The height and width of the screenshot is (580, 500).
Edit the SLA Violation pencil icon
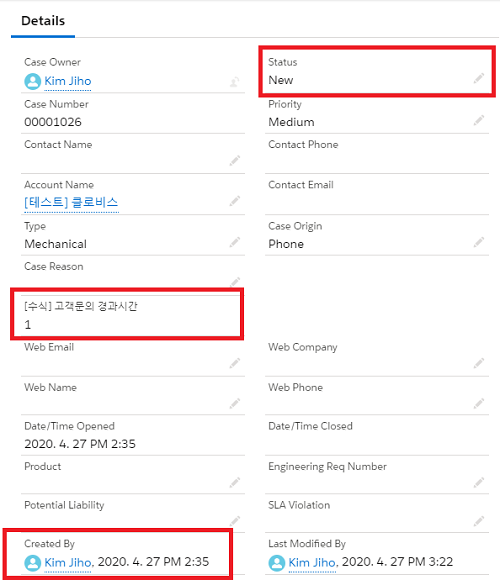click(x=479, y=521)
